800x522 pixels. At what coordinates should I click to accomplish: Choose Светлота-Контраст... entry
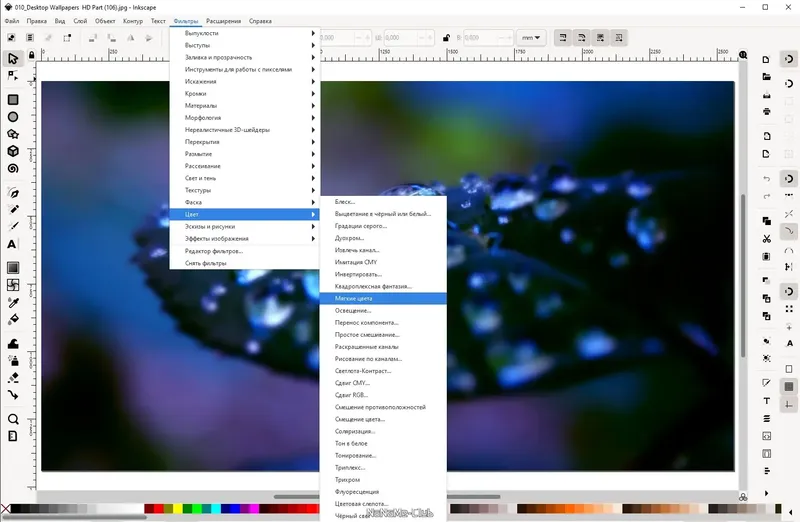pos(383,371)
